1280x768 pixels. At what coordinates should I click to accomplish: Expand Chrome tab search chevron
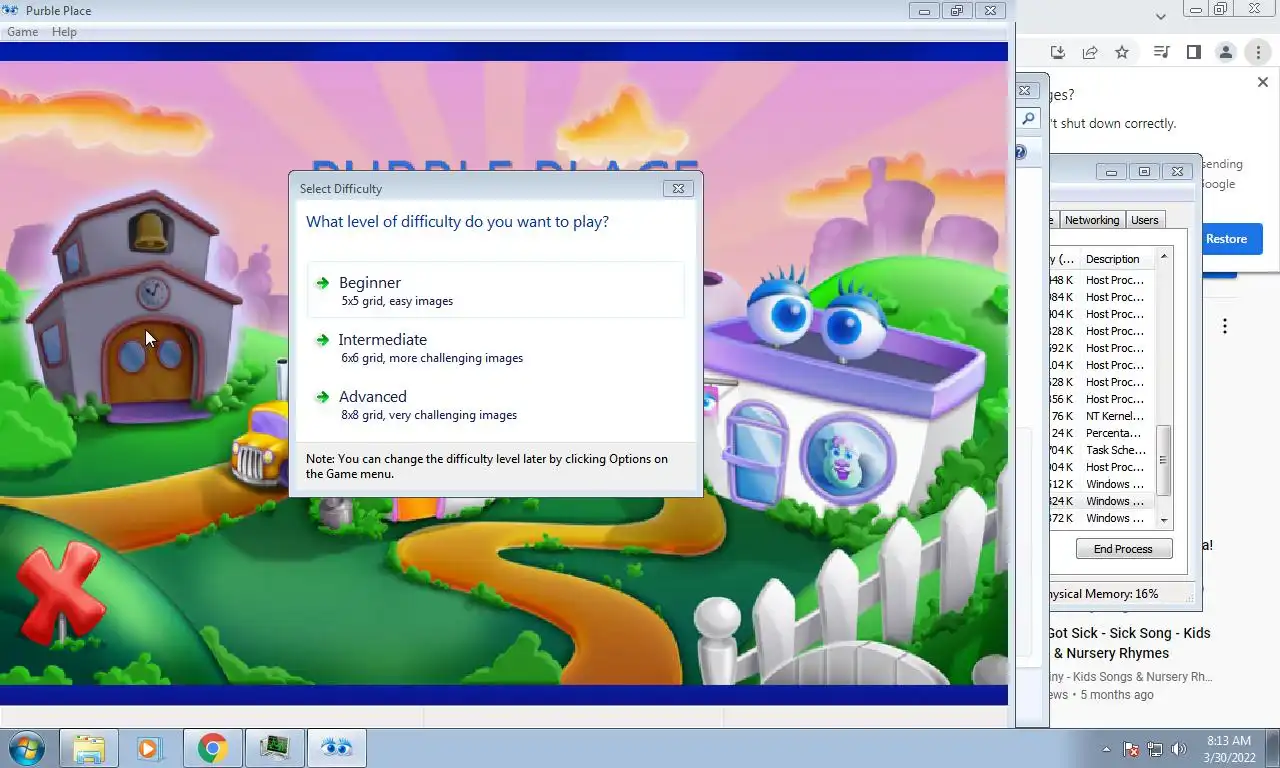pos(1160,16)
